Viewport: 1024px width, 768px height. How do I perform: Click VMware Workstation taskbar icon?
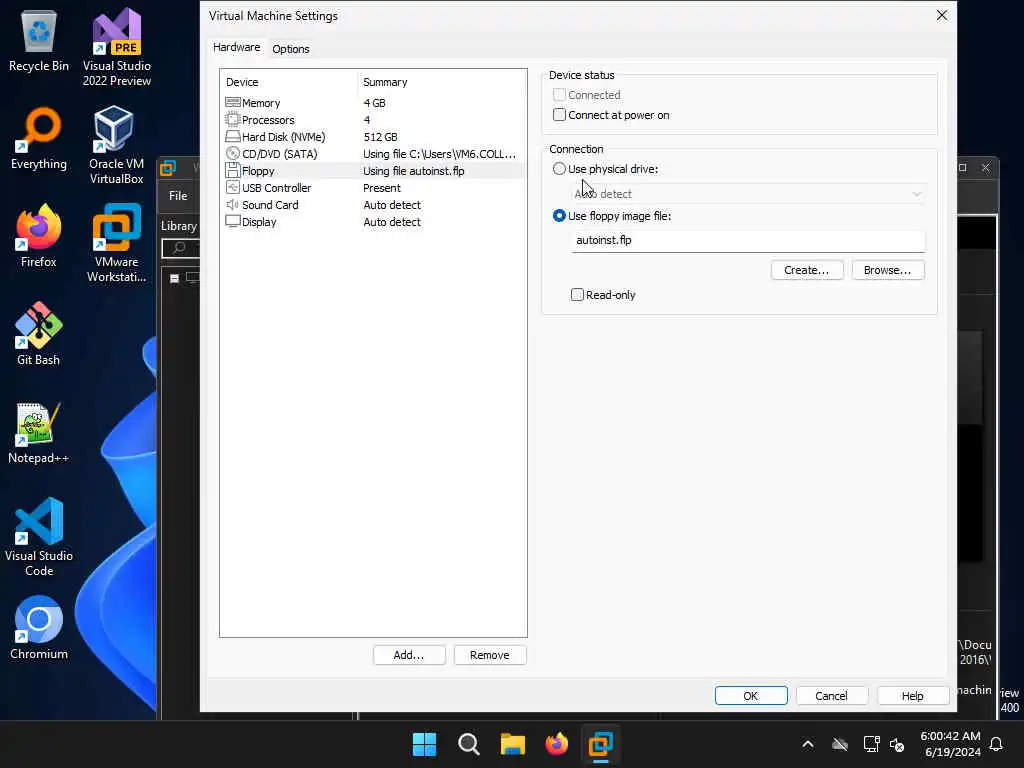600,744
